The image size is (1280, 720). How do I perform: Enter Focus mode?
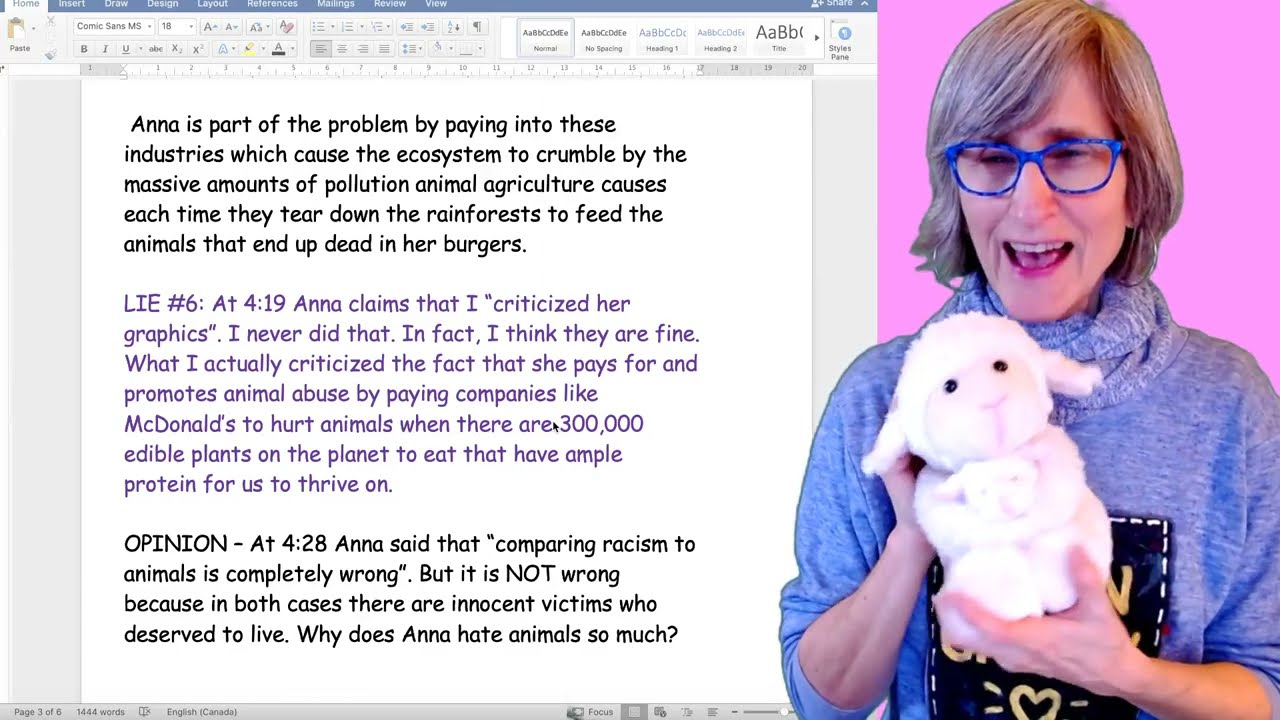click(590, 712)
